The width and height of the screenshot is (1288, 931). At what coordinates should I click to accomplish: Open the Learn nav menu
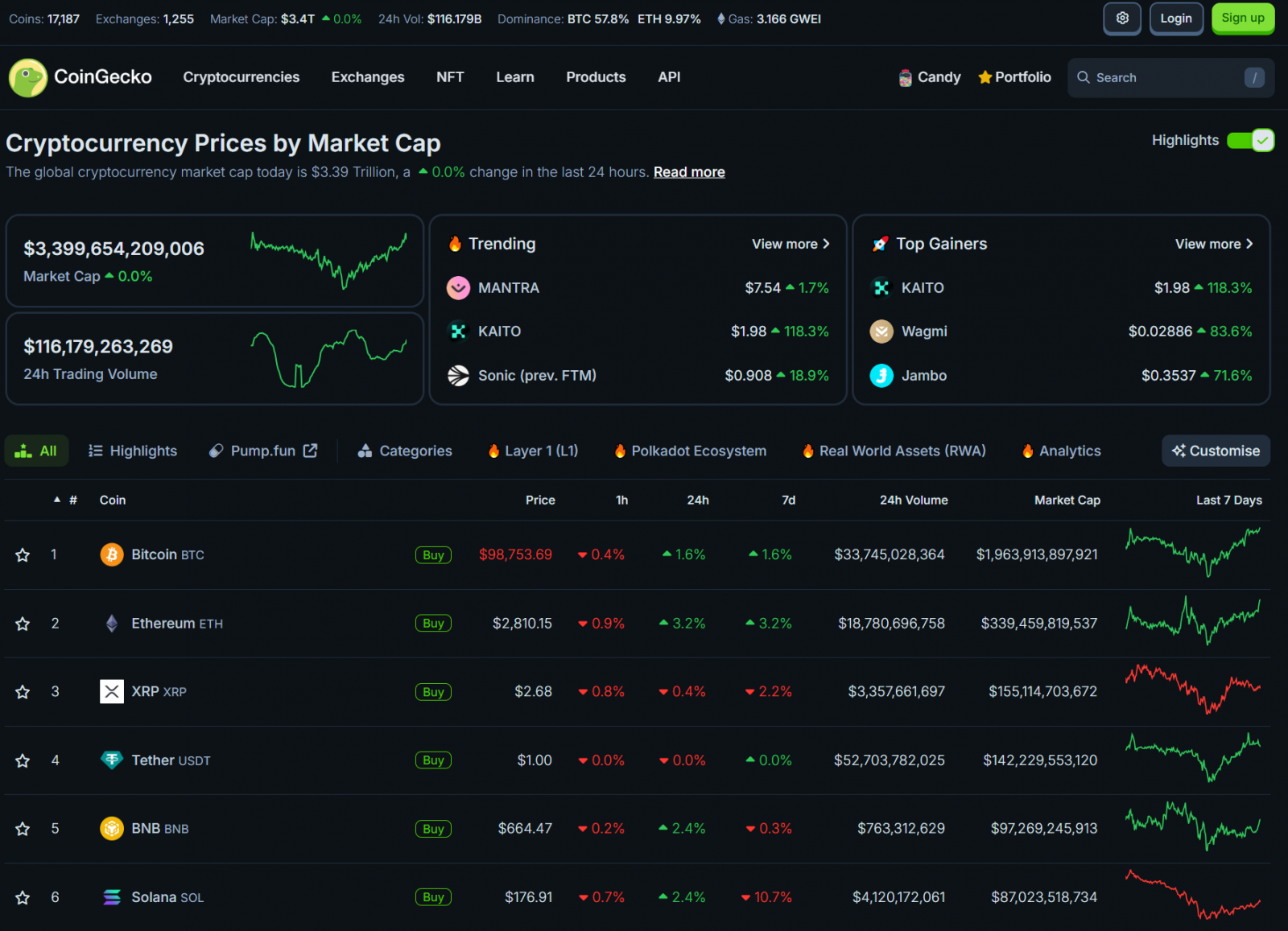click(x=515, y=77)
